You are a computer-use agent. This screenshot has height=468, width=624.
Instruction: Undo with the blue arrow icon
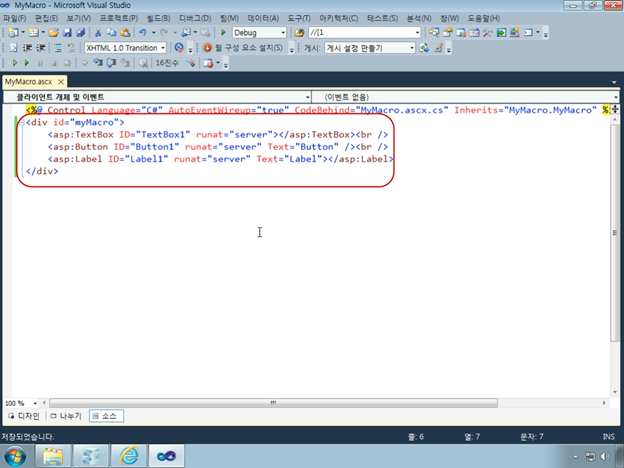[x=142, y=33]
